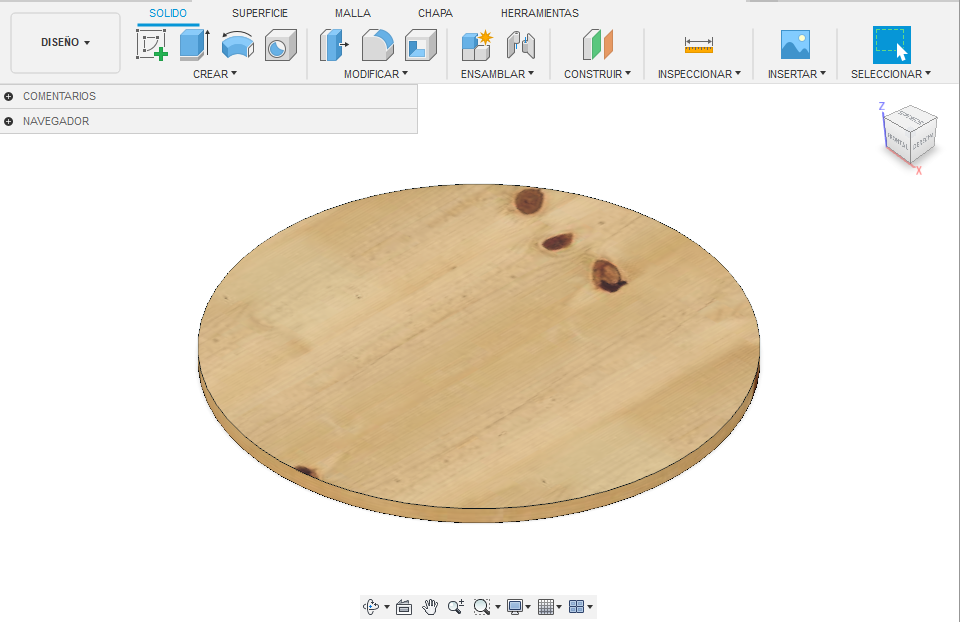Open the DISEÑO workspace dropdown
The image size is (960, 622).
[65, 42]
